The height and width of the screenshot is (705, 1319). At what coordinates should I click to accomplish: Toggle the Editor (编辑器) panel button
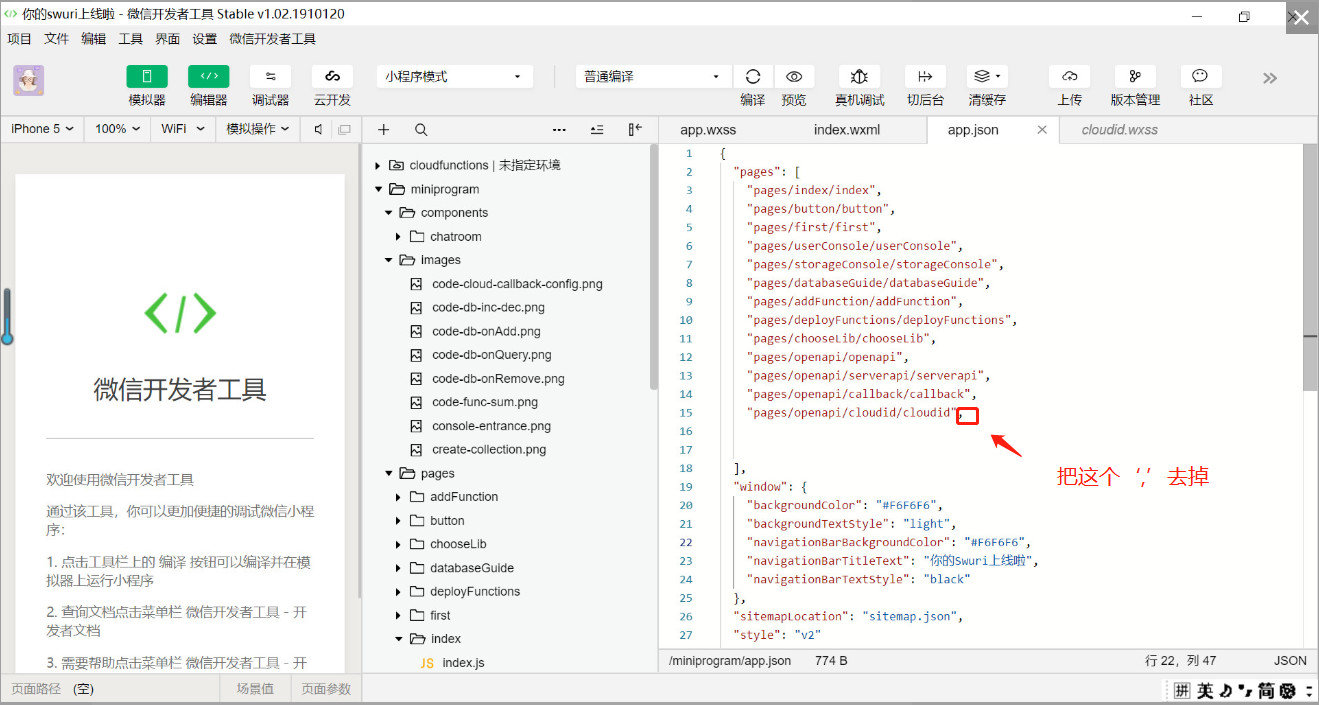tap(208, 77)
